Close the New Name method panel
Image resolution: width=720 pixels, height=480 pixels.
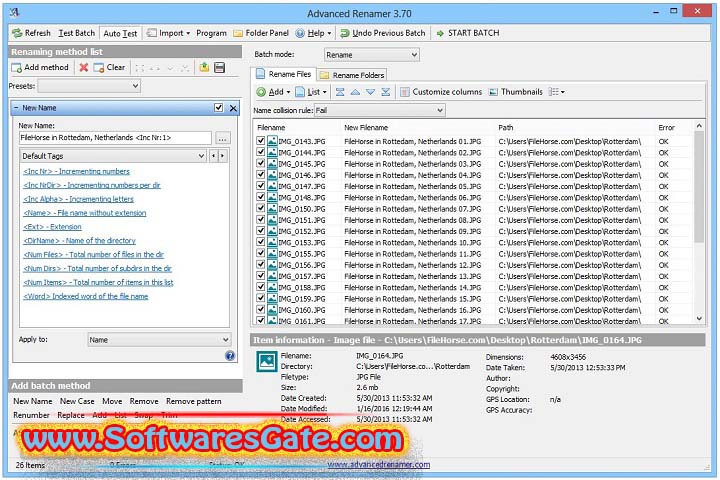(x=233, y=108)
